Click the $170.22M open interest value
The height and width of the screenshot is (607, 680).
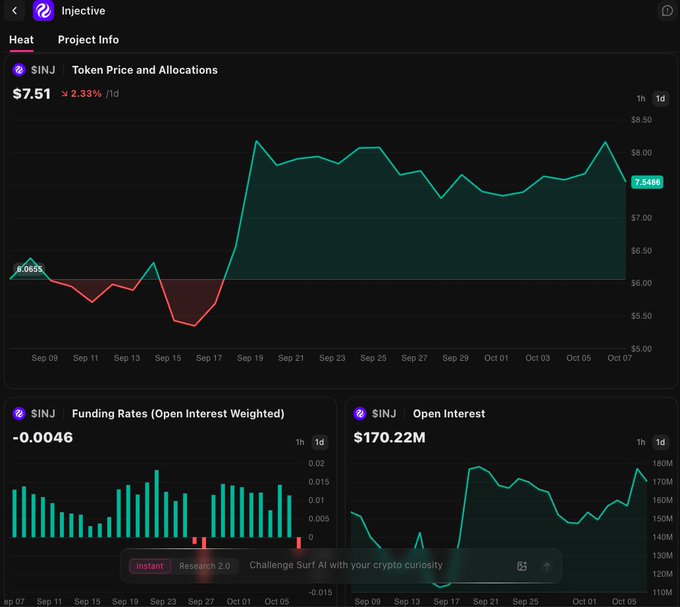pyautogui.click(x=389, y=437)
